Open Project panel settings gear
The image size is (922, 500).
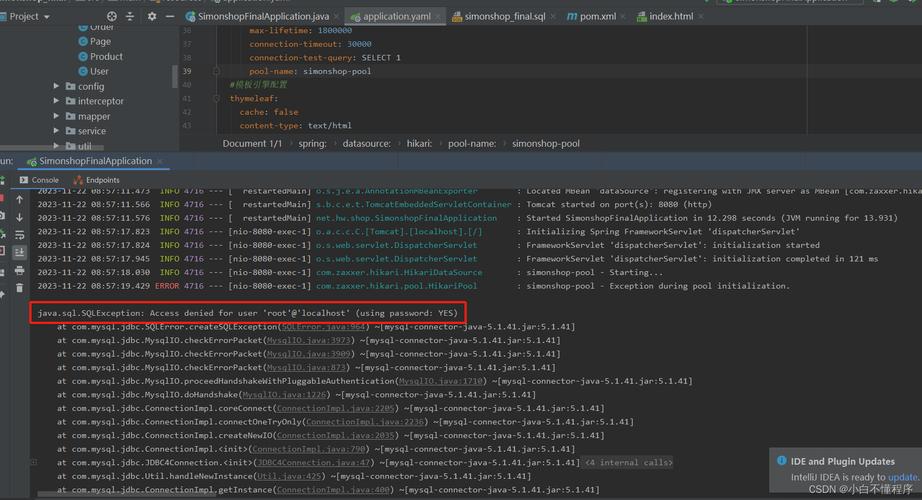click(151, 16)
